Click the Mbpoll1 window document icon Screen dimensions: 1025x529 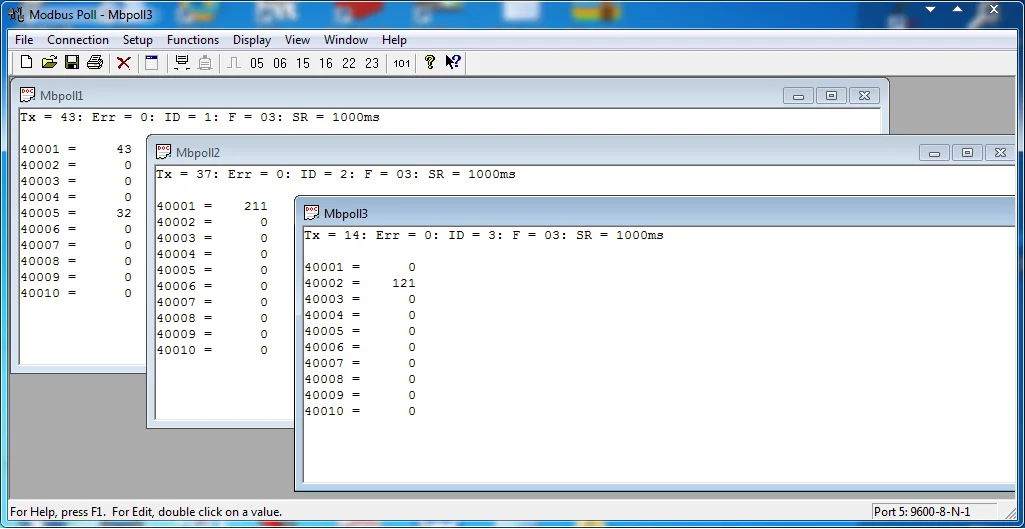coord(27,95)
